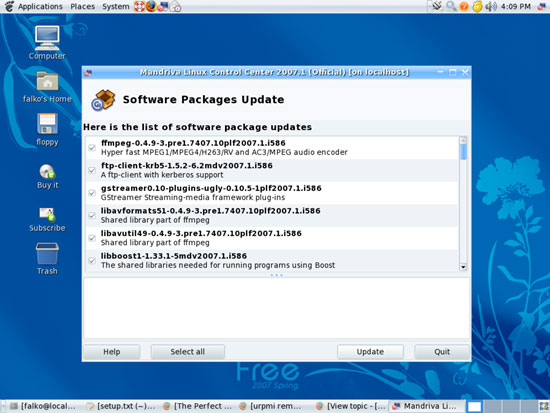Select the gstreamer0.10-plugins-ugly package name
Image resolution: width=550 pixels, height=413 pixels.
[211, 188]
